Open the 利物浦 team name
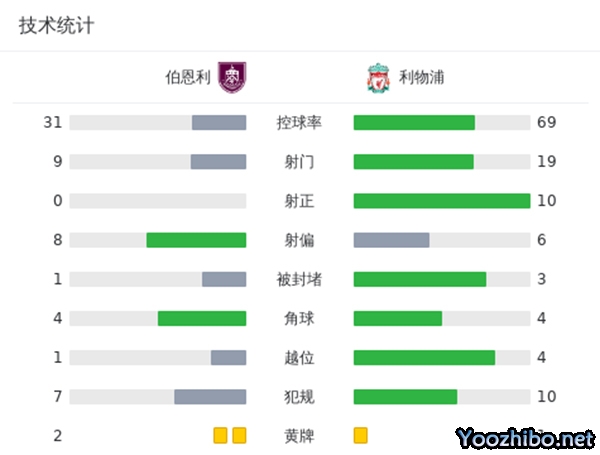This screenshot has height=455, width=600. pos(423,77)
